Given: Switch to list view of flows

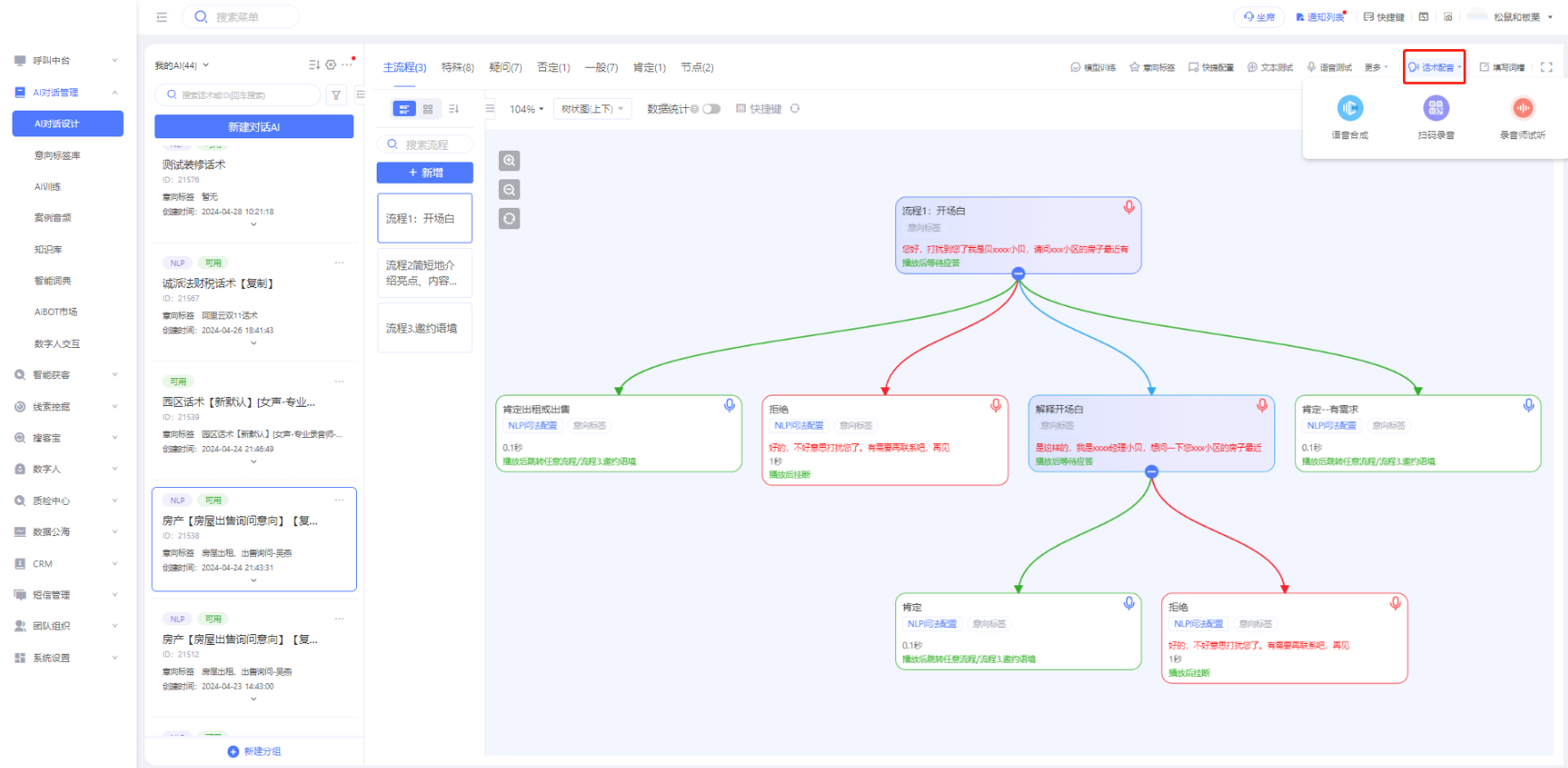Looking at the screenshot, I should pyautogui.click(x=404, y=109).
